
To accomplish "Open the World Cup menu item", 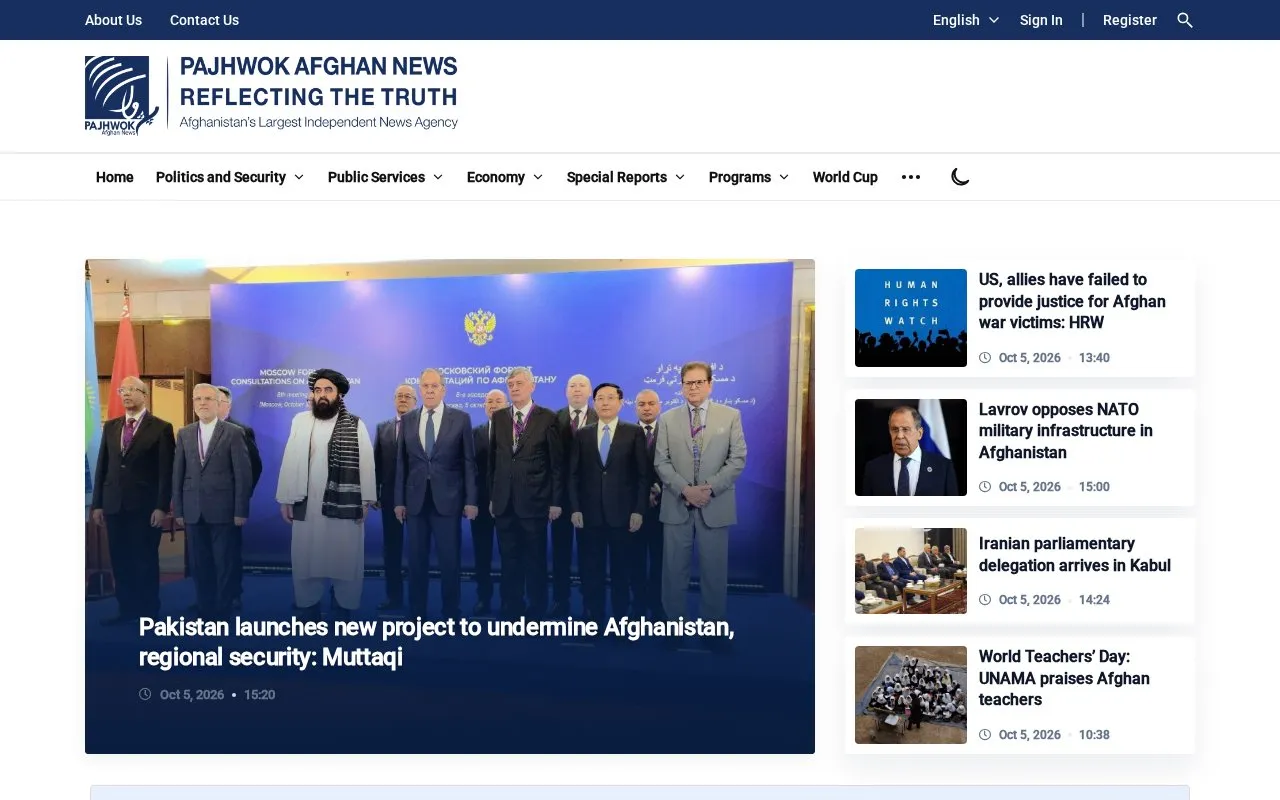I will click(845, 177).
